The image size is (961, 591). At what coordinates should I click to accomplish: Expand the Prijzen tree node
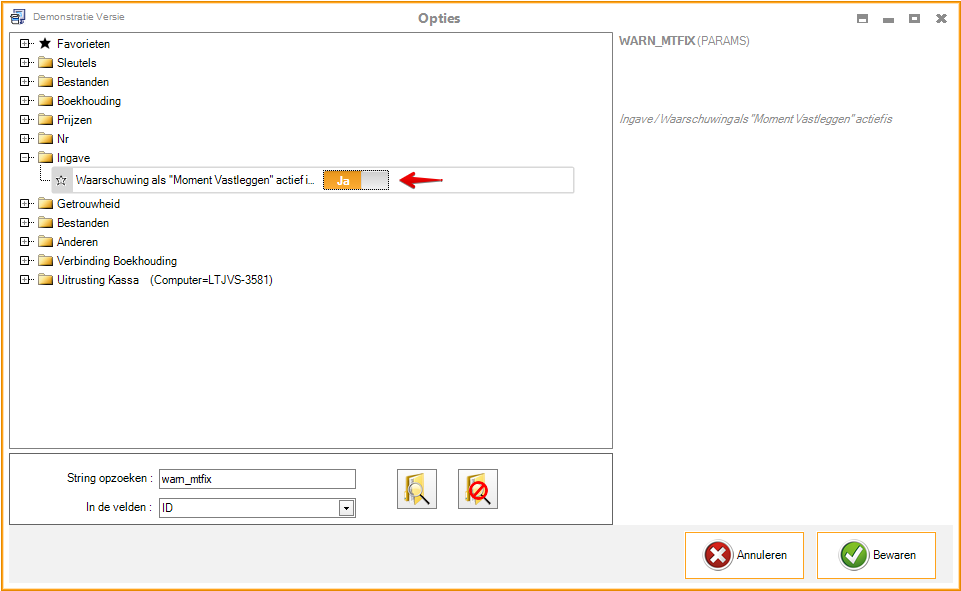(x=25, y=120)
